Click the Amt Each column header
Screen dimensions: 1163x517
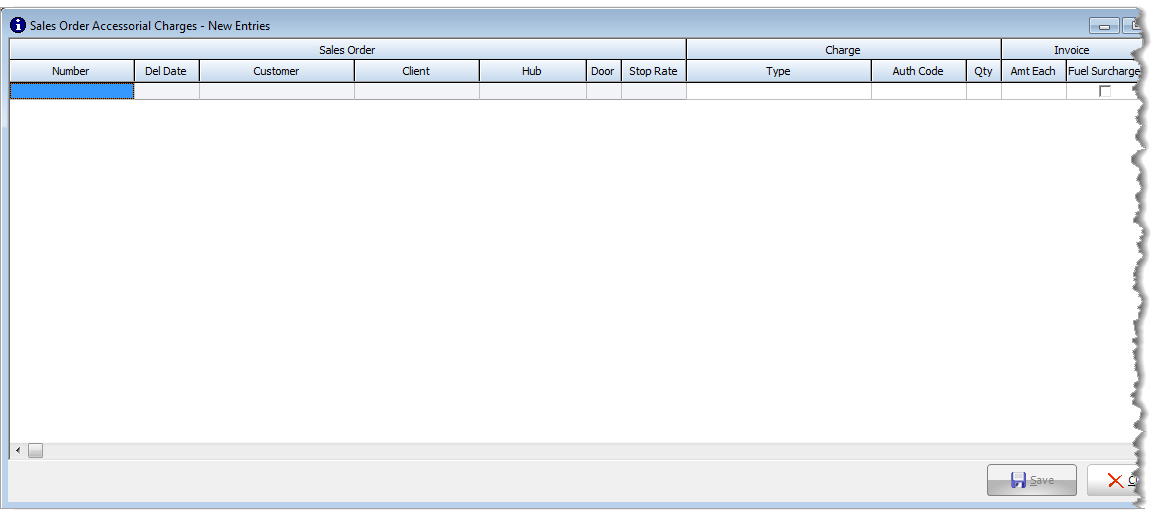1034,71
